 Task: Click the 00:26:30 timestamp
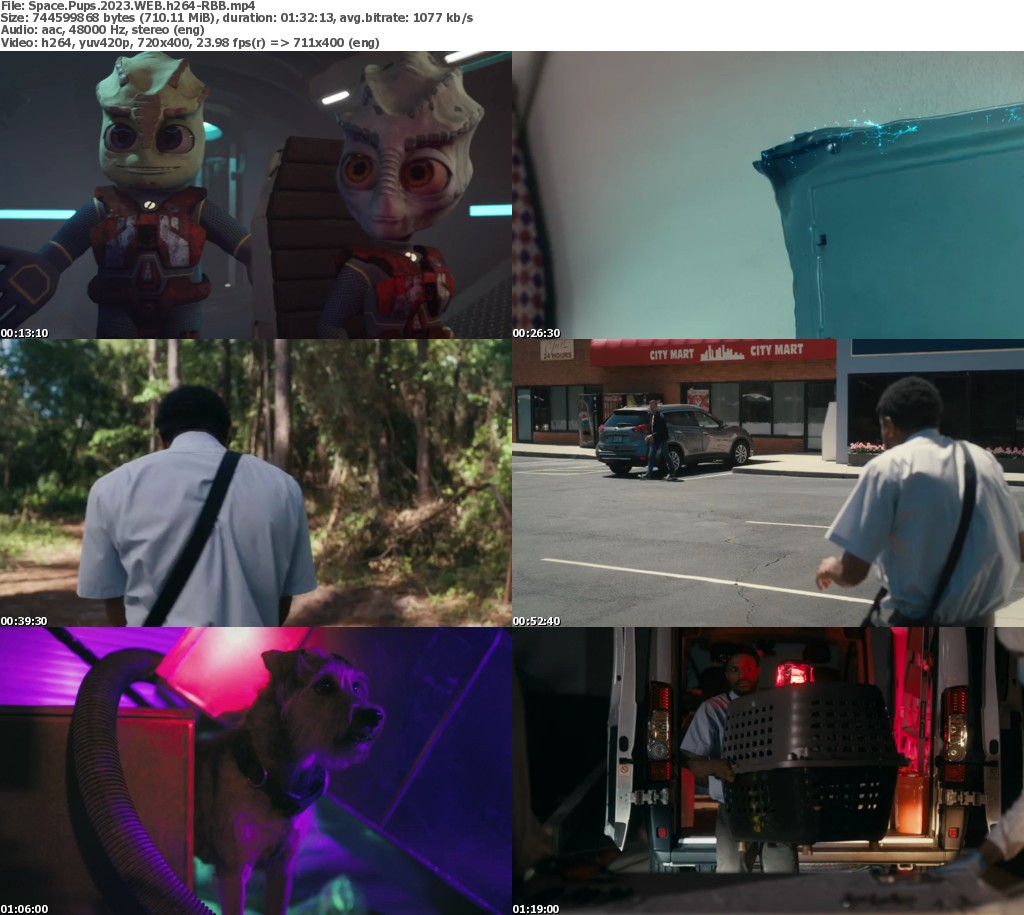(536, 333)
